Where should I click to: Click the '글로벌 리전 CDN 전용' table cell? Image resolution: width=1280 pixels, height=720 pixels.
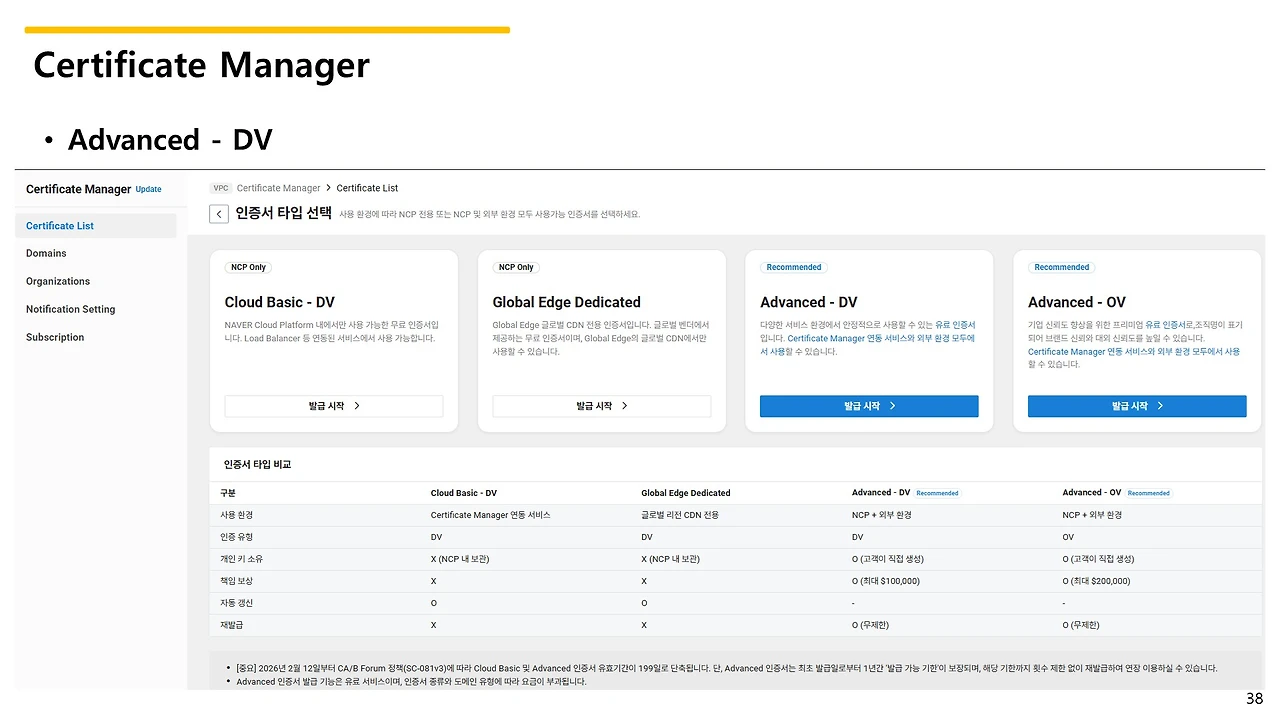tap(680, 515)
